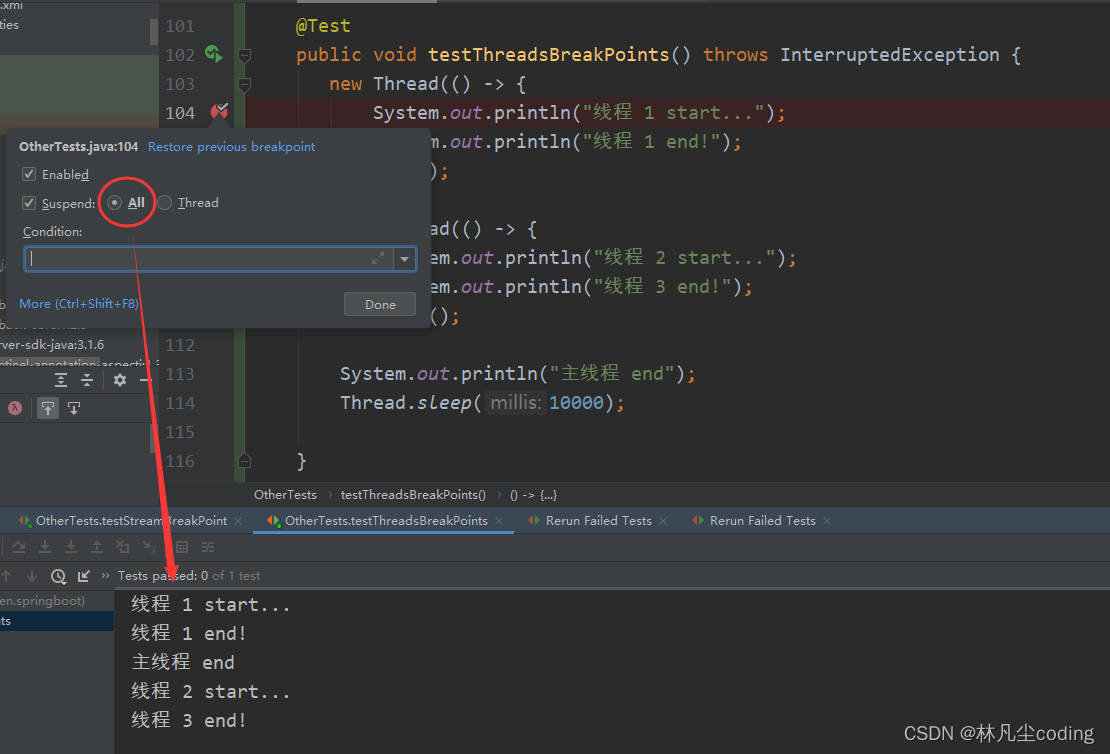Screen dimensions: 1110x754
Task: Click the Run to Cursor debugger icon
Action: [149, 547]
